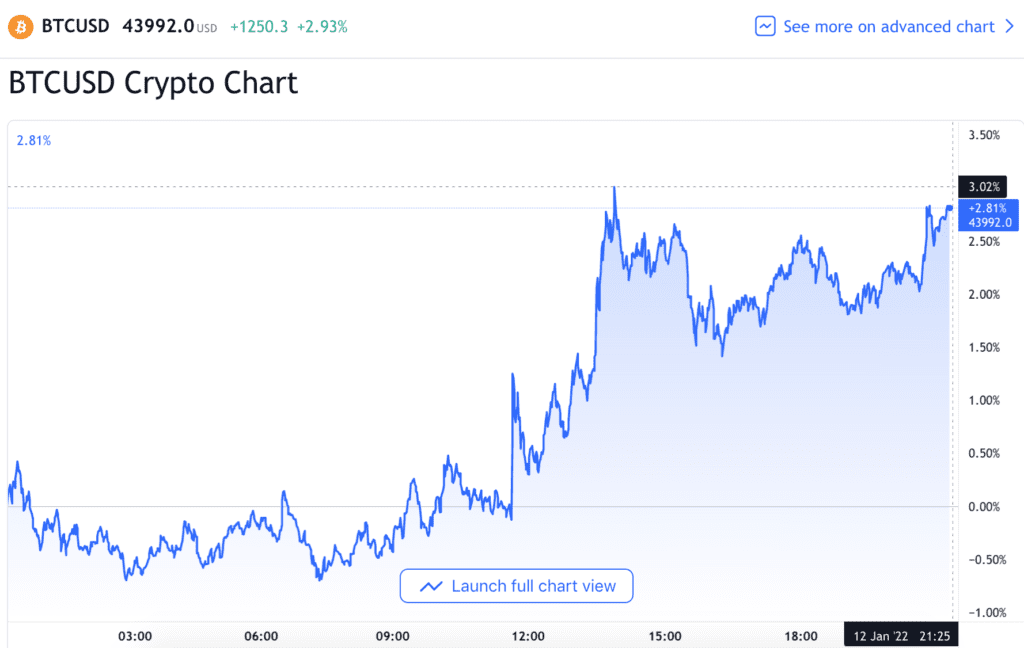The image size is (1024, 648).
Task: Select the blue 2.81% legend label
Action: tap(34, 141)
